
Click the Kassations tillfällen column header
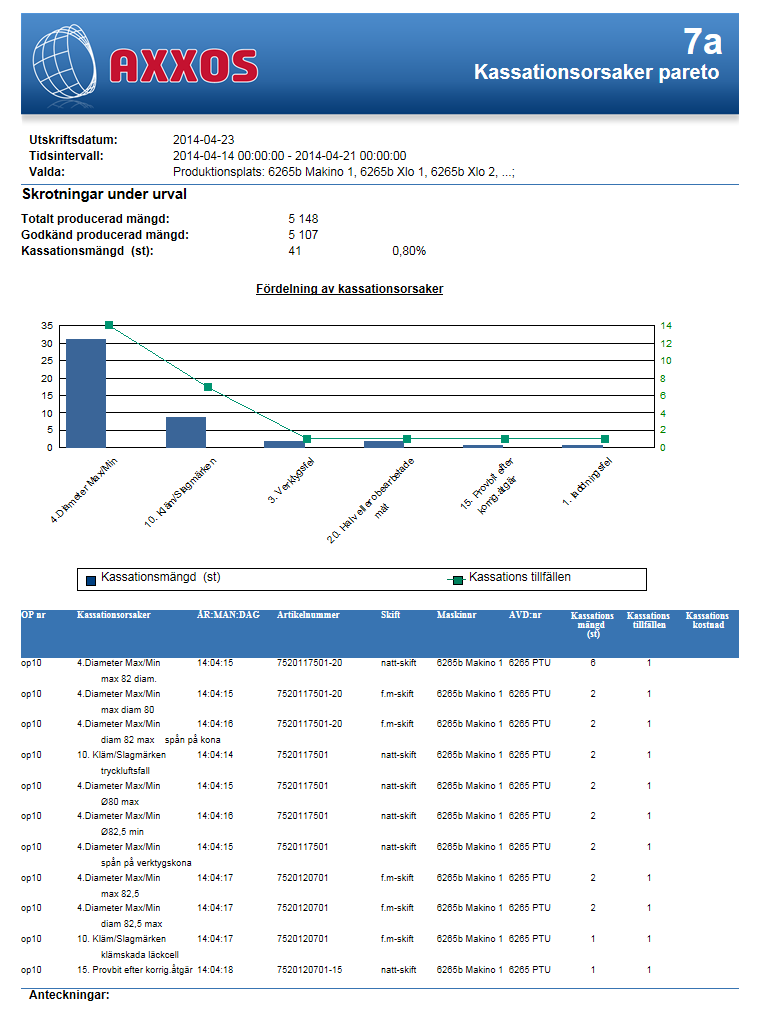click(x=648, y=620)
